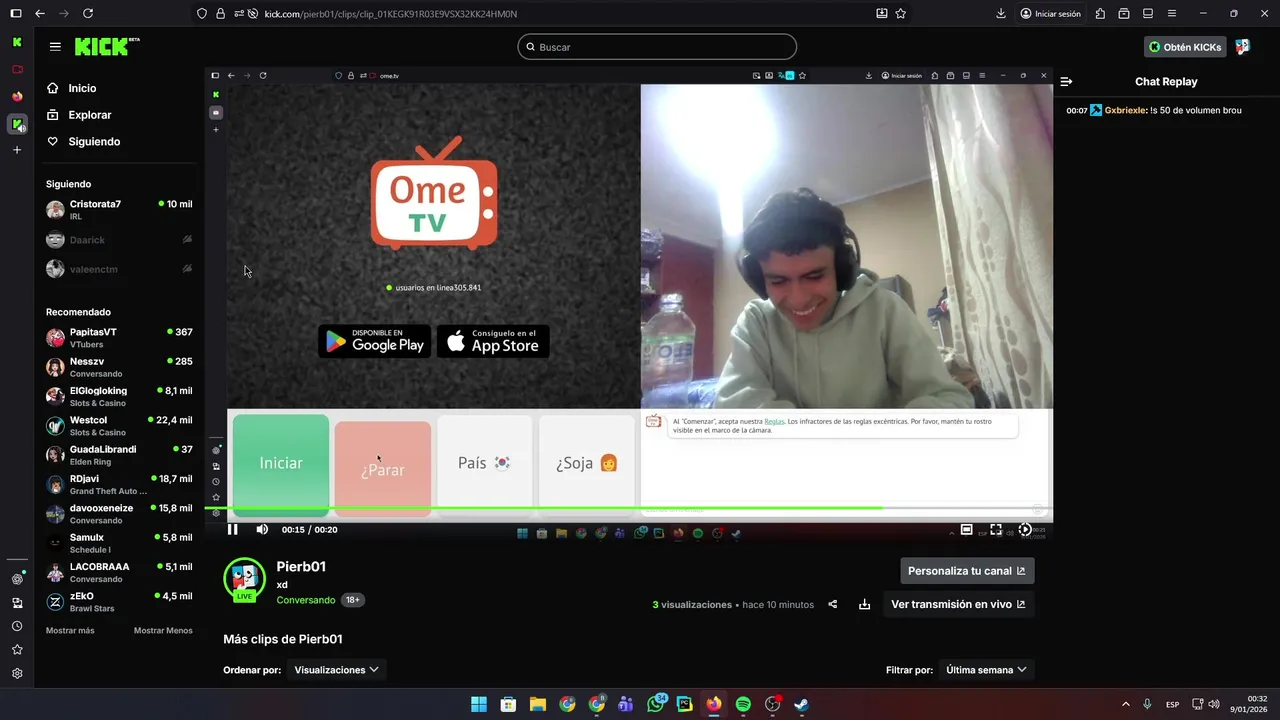Open playback speed settings on the player
Screen dimensions: 1280x720
click(x=1025, y=530)
